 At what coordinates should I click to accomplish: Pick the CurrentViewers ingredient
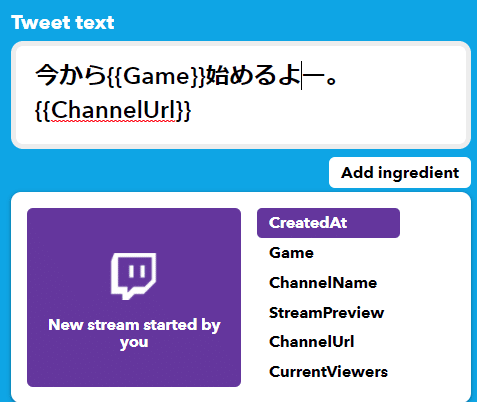328,372
